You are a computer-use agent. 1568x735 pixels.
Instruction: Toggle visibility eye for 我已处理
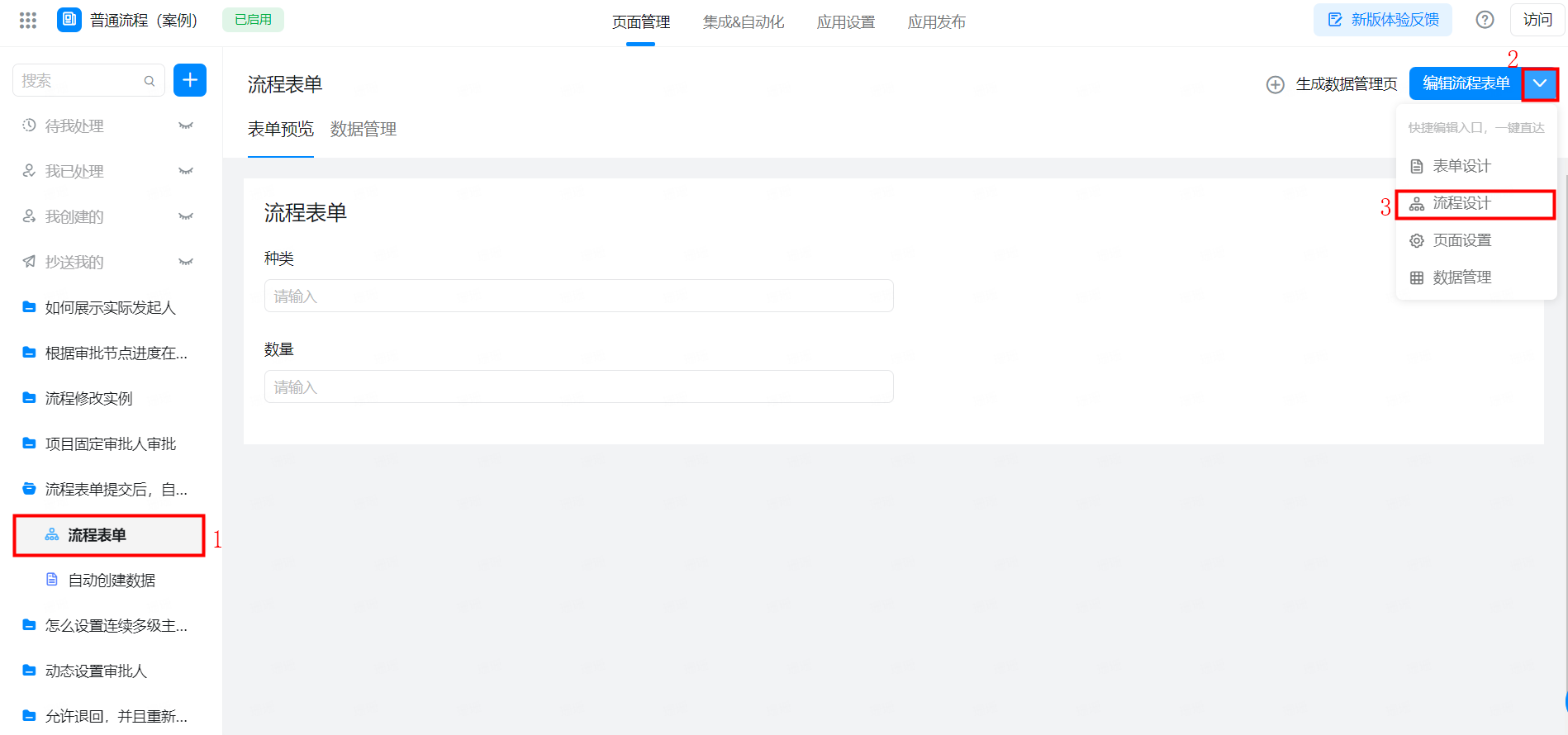pos(186,171)
